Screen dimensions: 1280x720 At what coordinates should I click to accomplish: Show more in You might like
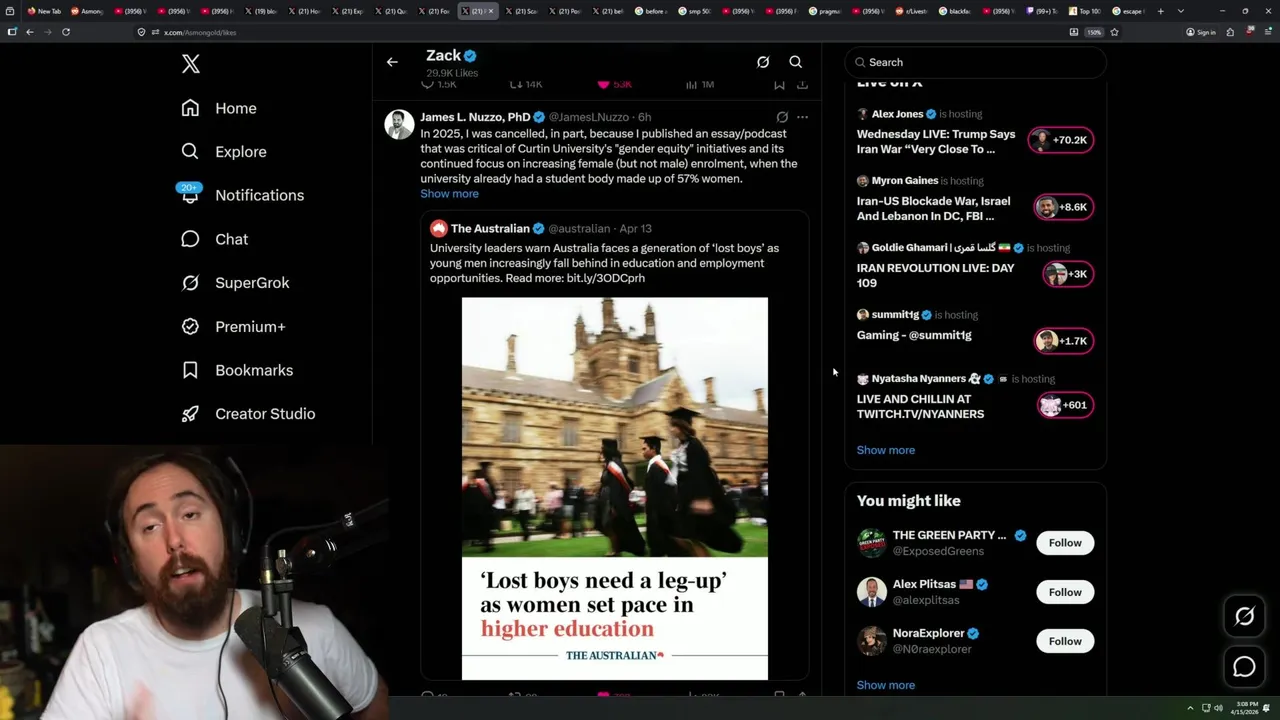click(x=885, y=685)
